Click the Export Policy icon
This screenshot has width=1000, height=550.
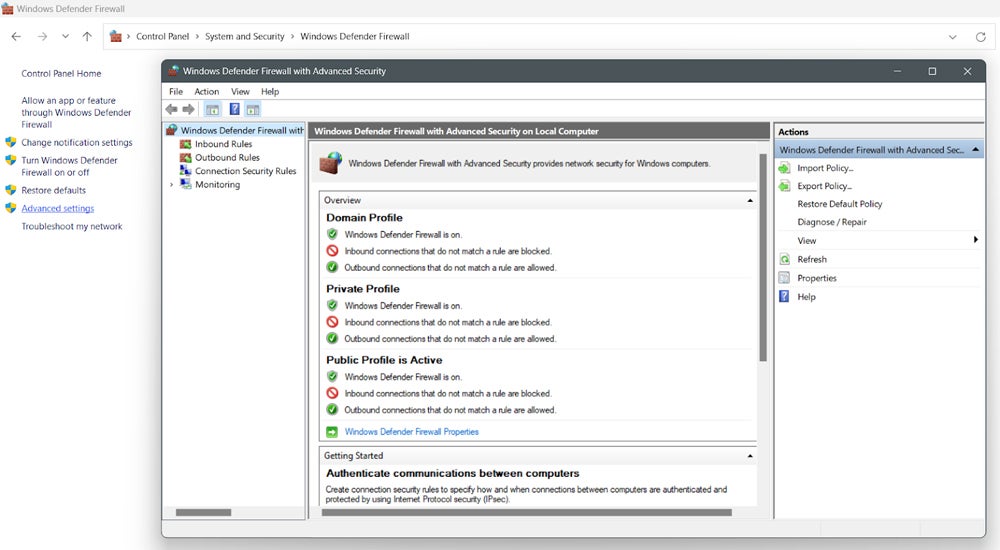pyautogui.click(x=785, y=186)
